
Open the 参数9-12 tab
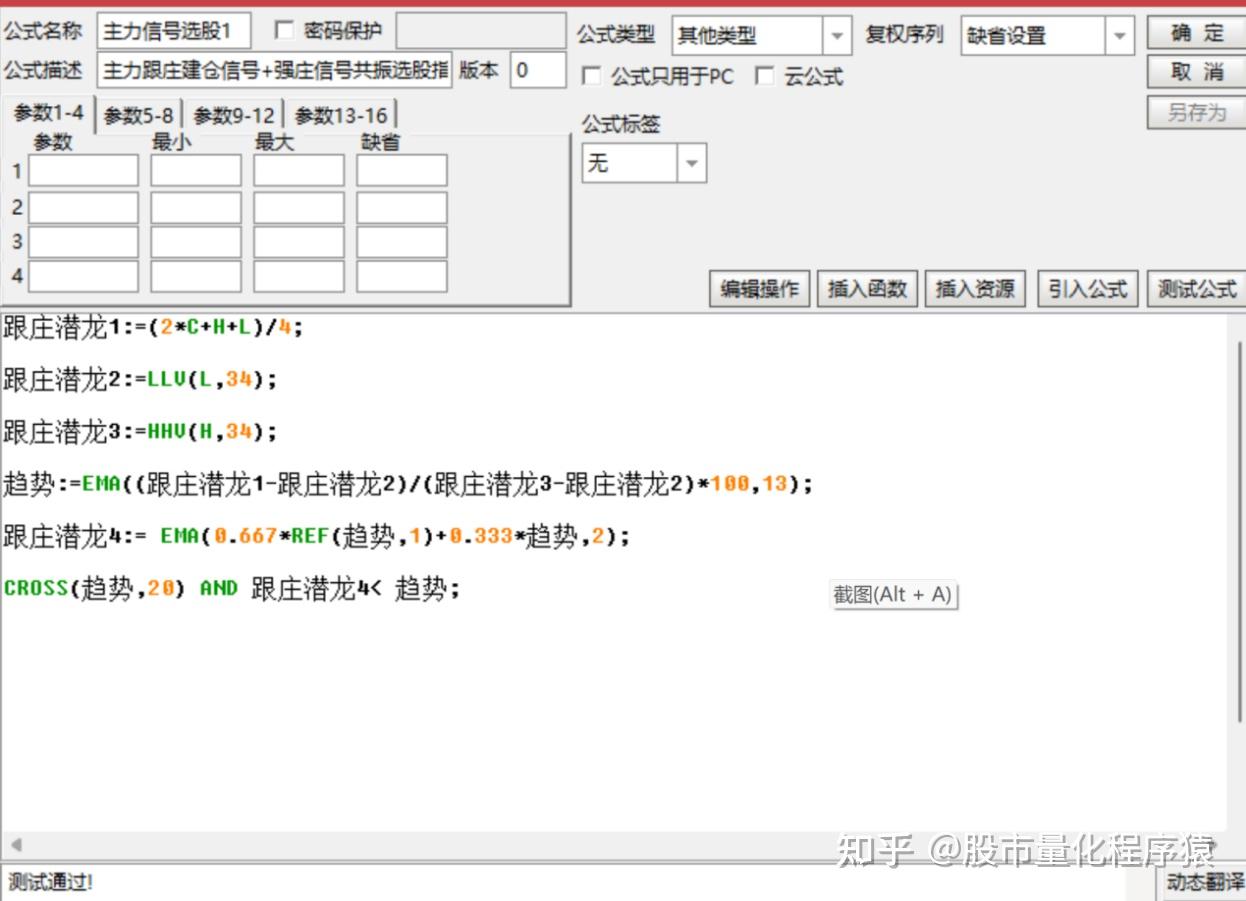(x=233, y=116)
